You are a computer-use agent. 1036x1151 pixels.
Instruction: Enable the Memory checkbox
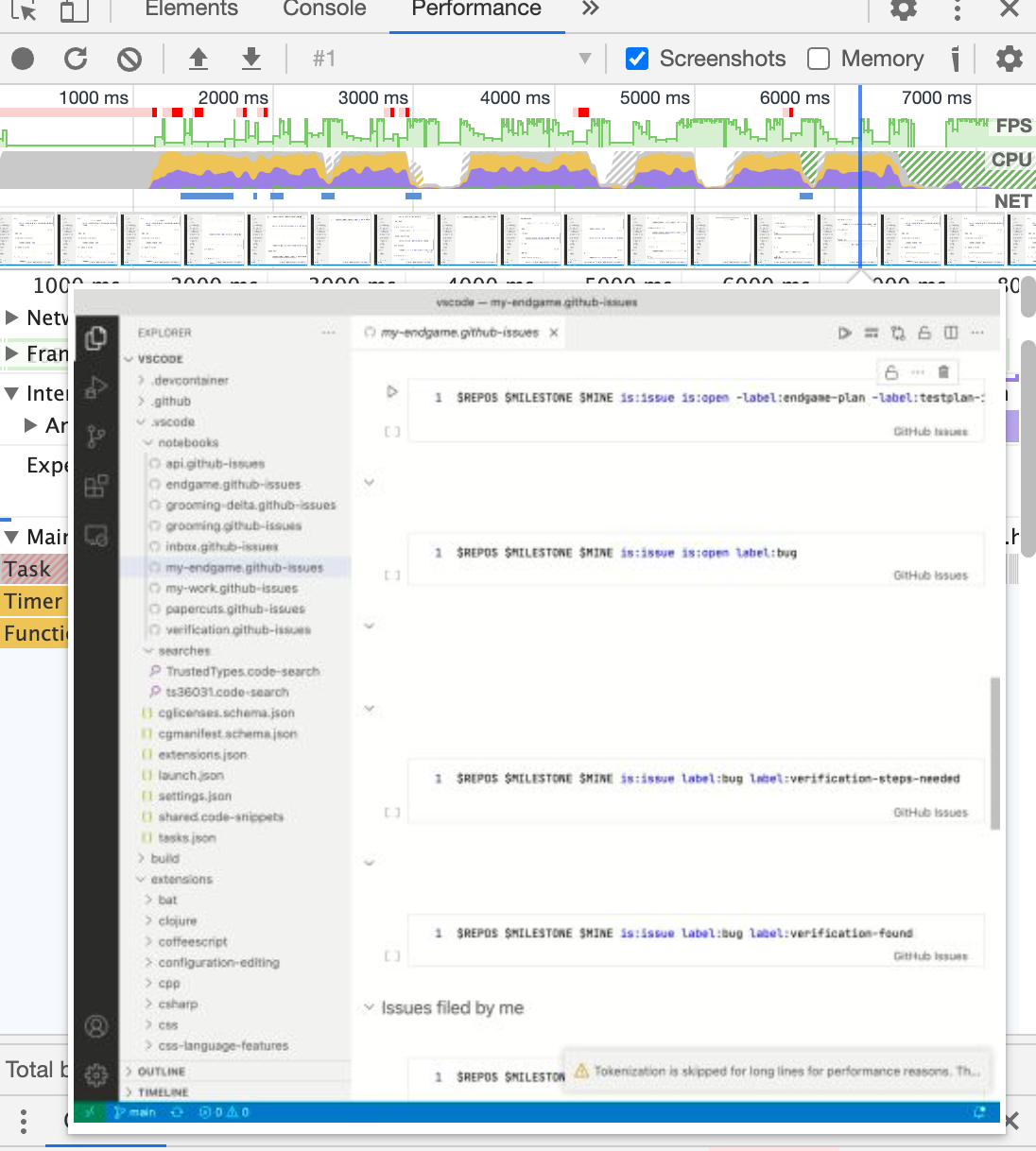[818, 58]
